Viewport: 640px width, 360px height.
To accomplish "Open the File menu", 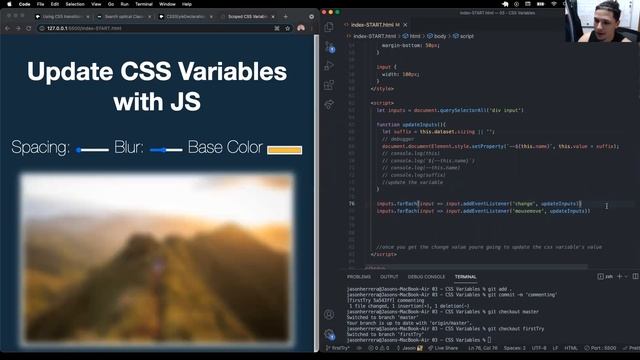I will point(40,4).
